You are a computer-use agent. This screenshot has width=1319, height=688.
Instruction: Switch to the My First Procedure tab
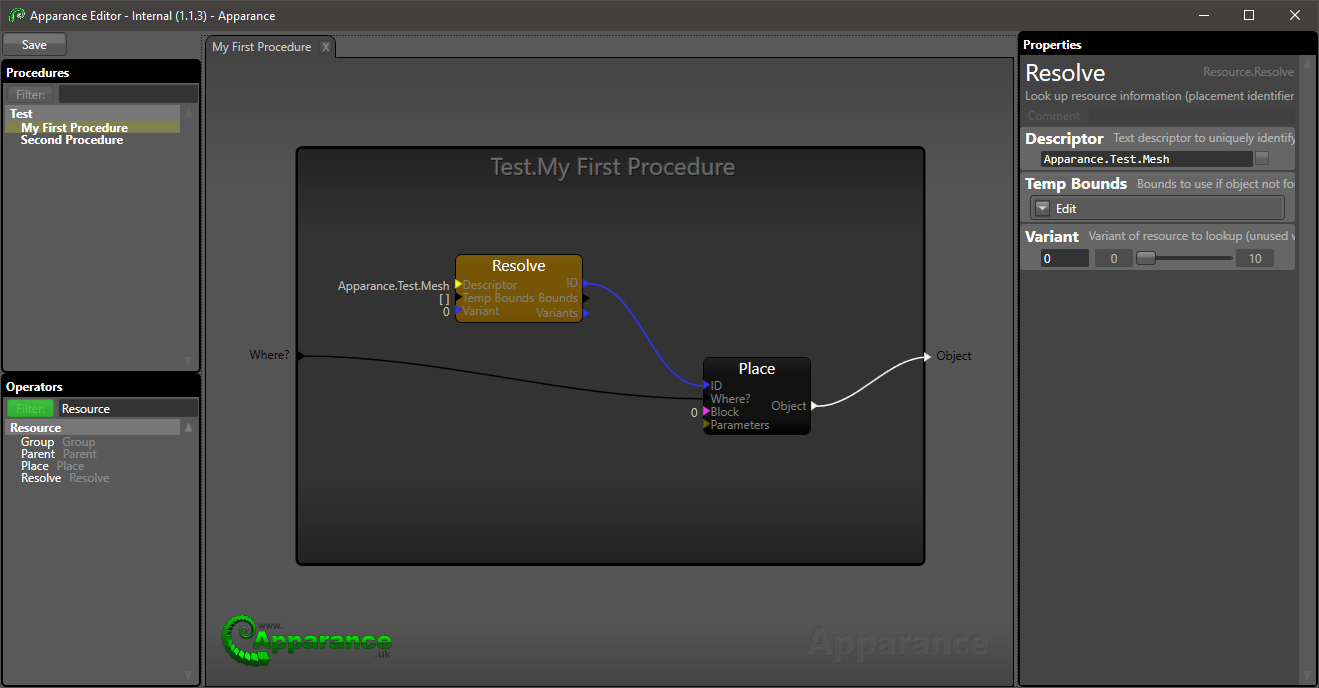(261, 47)
